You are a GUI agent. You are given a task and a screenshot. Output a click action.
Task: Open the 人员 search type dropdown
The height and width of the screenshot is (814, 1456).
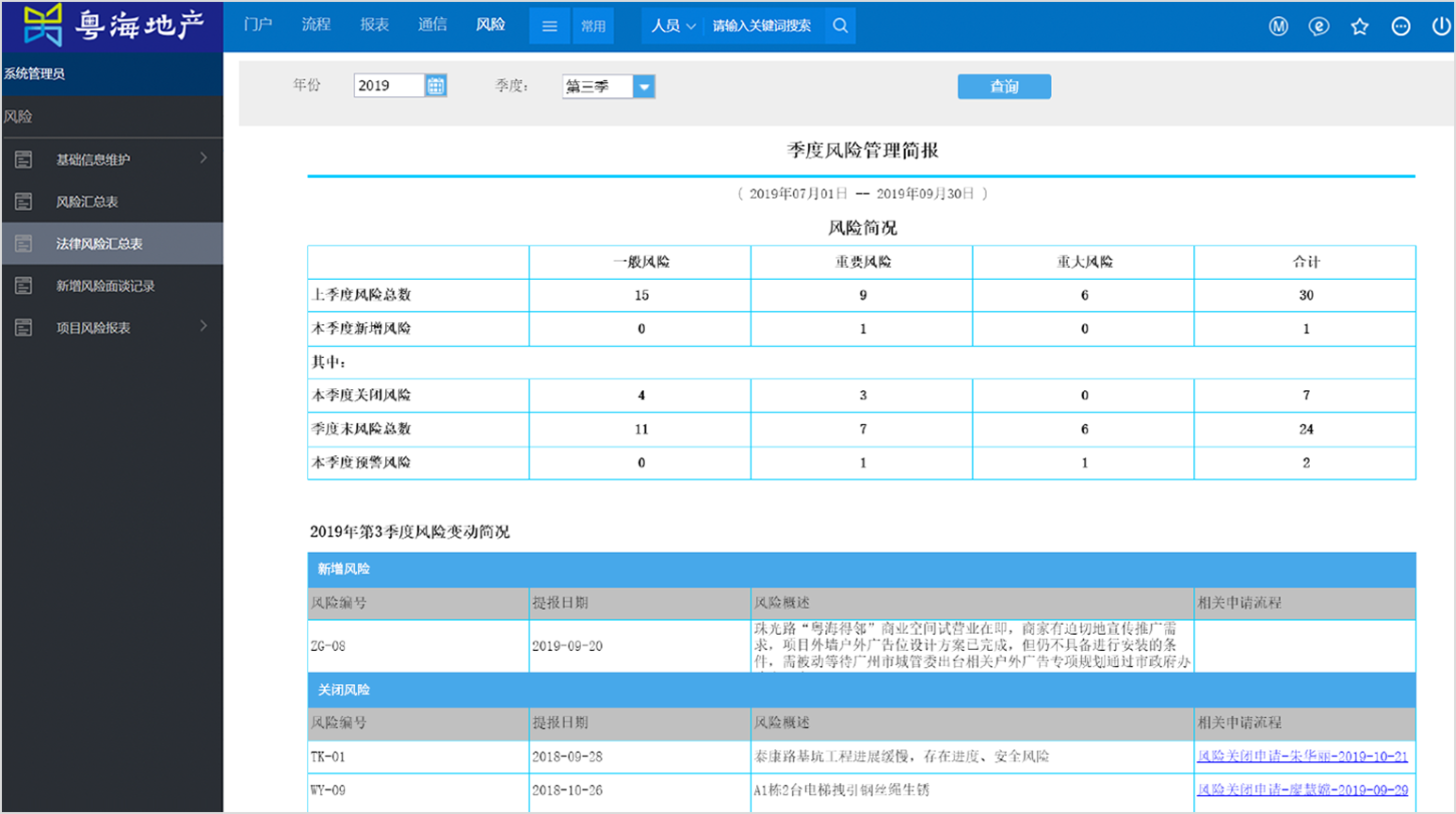pos(673,26)
